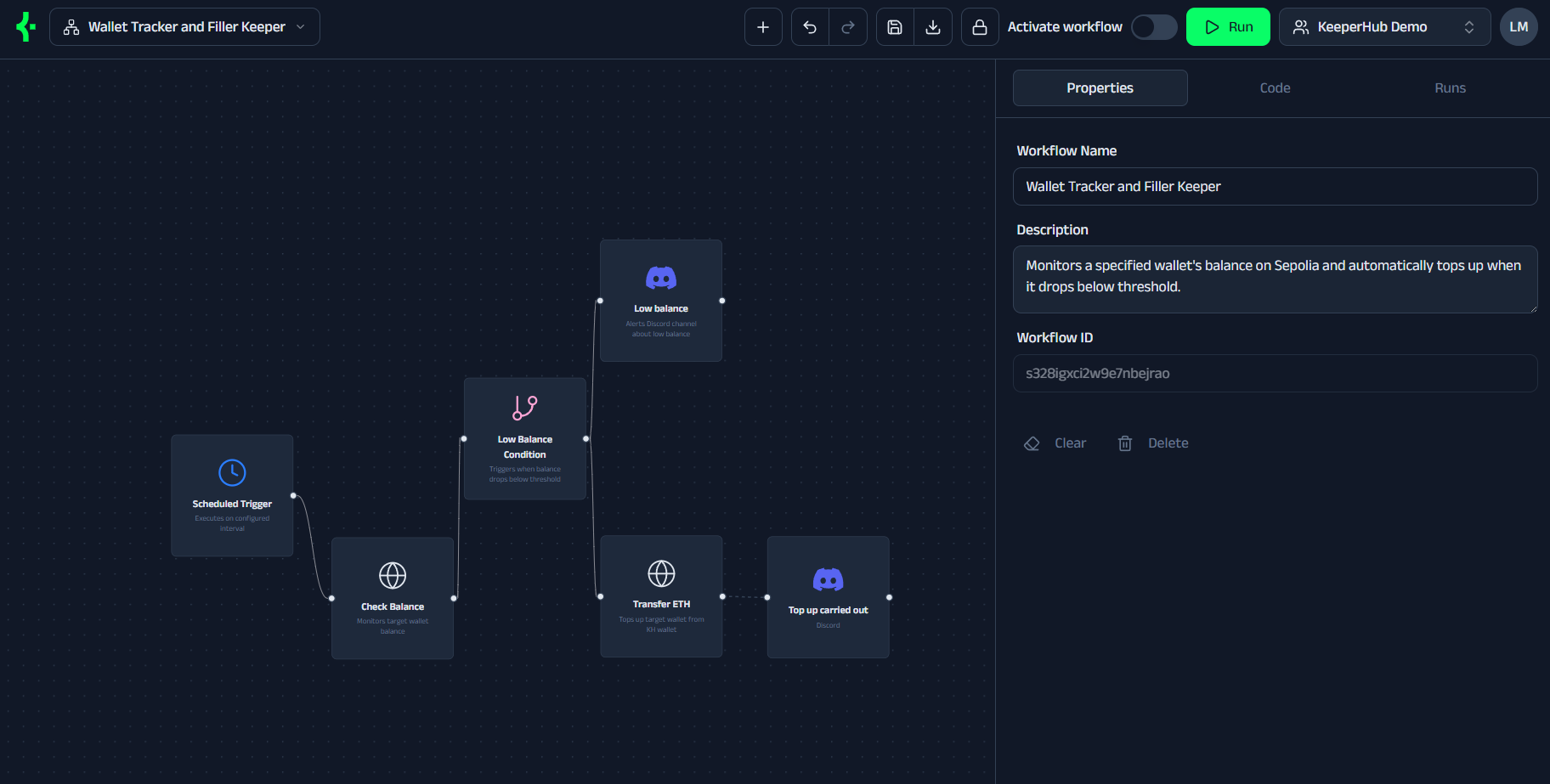Save the workflow using the save icon

click(x=894, y=26)
